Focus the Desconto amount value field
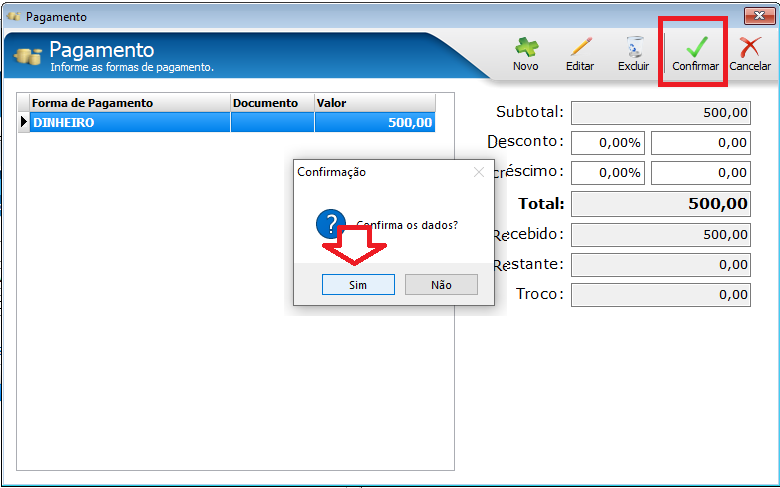780x488 pixels. coord(700,143)
